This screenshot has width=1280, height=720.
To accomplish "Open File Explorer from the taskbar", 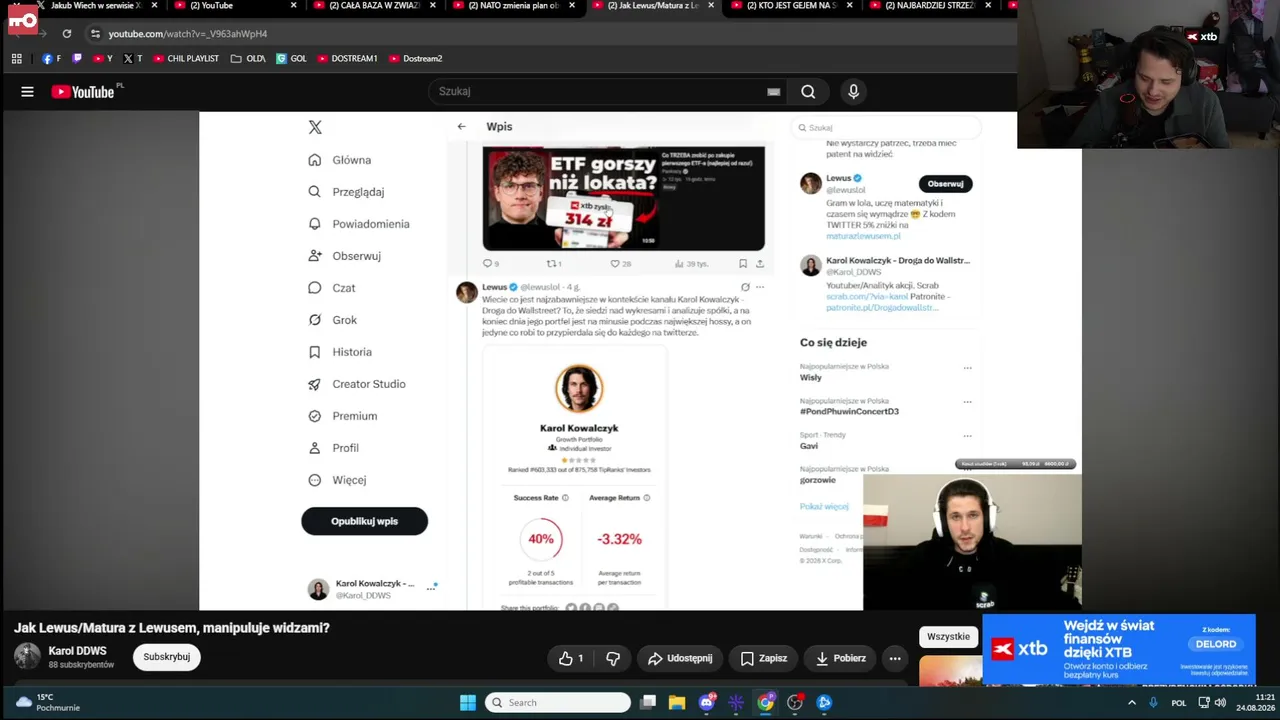I will [x=677, y=703].
